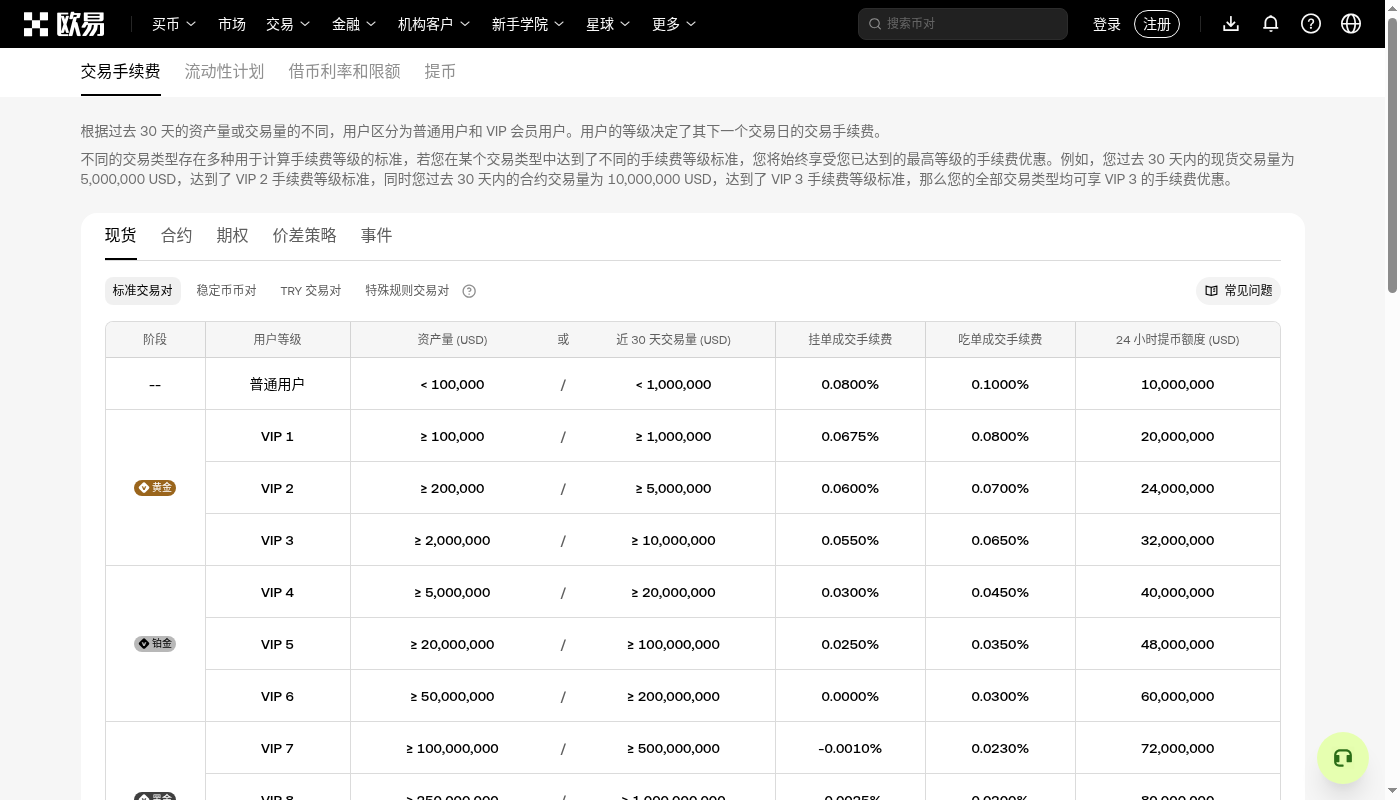Click the 0.0000% maker fee for VIP 6

tap(851, 697)
